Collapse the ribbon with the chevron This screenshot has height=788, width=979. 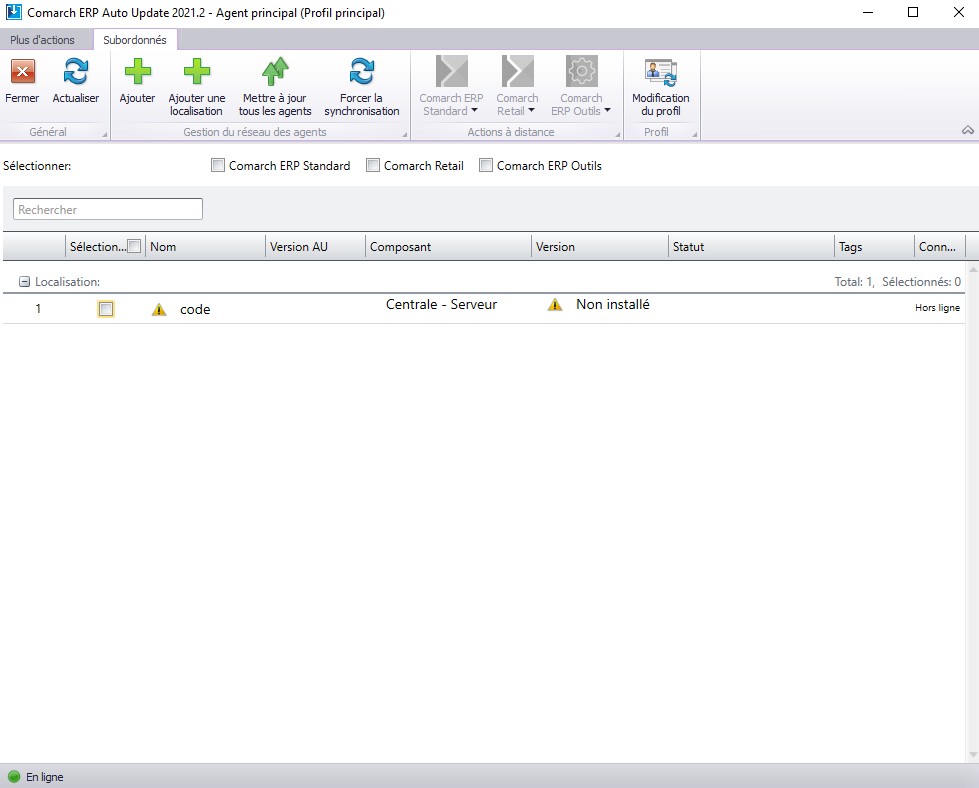click(968, 130)
